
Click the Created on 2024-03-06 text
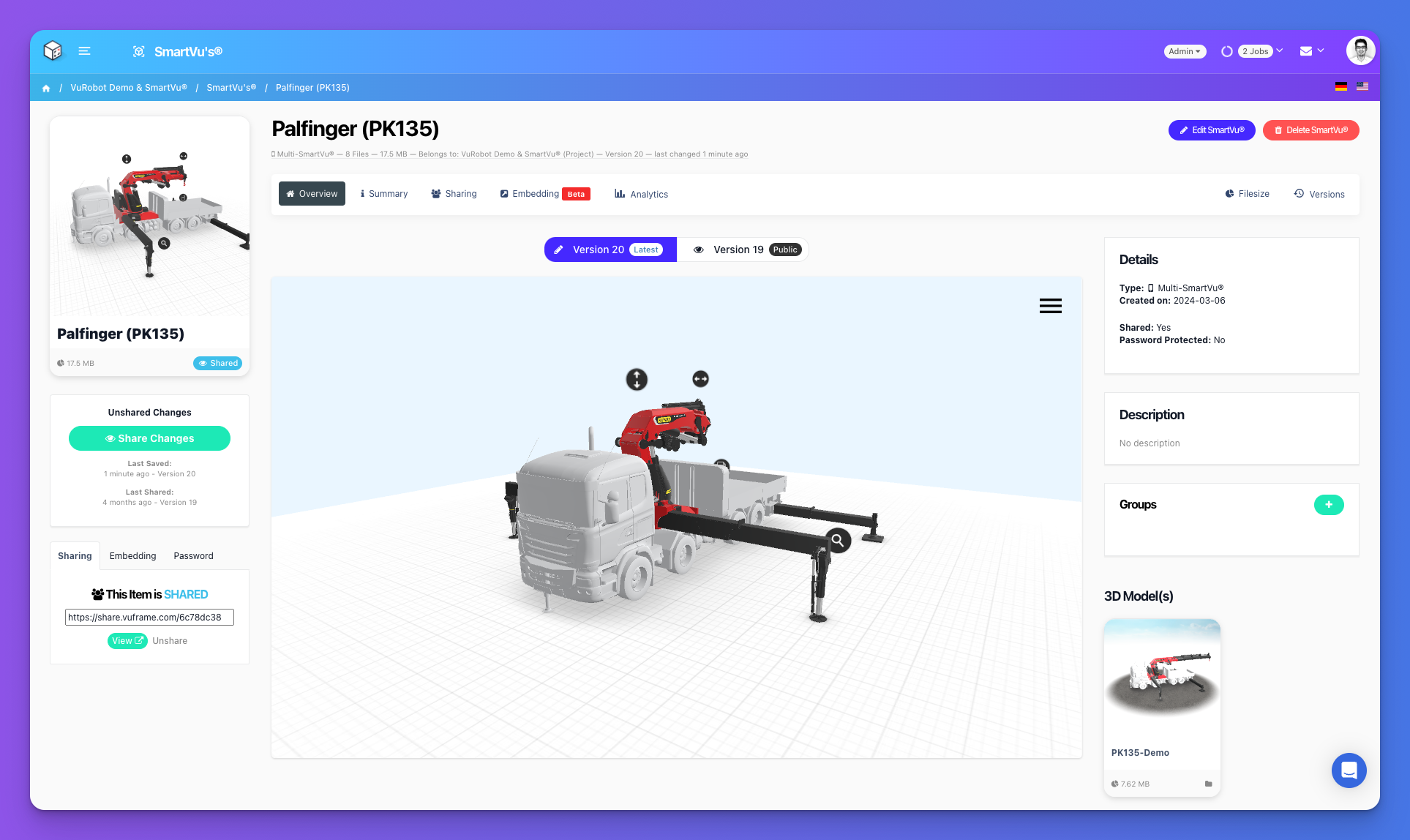1172,301
